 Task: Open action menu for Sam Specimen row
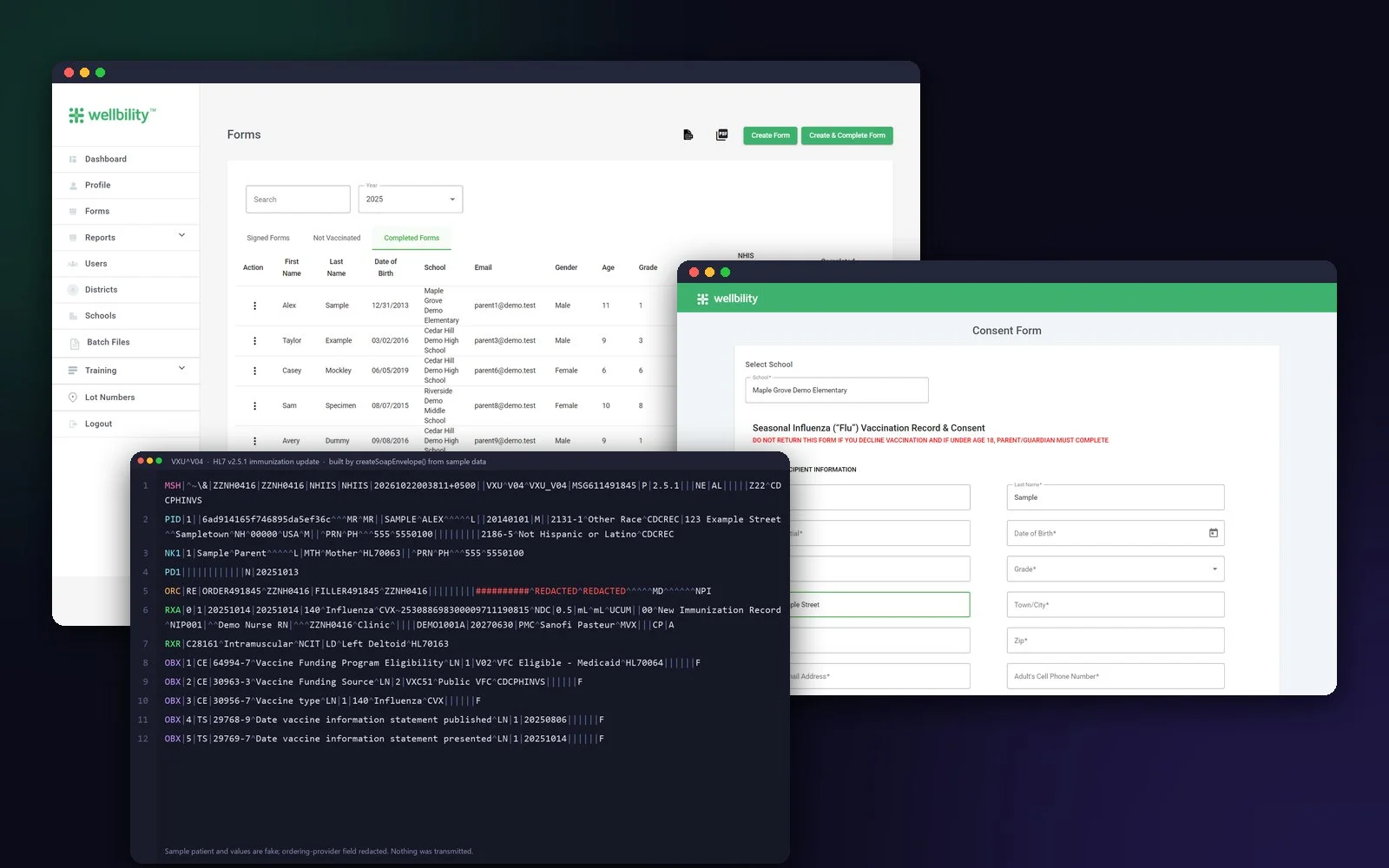pyautogui.click(x=254, y=405)
